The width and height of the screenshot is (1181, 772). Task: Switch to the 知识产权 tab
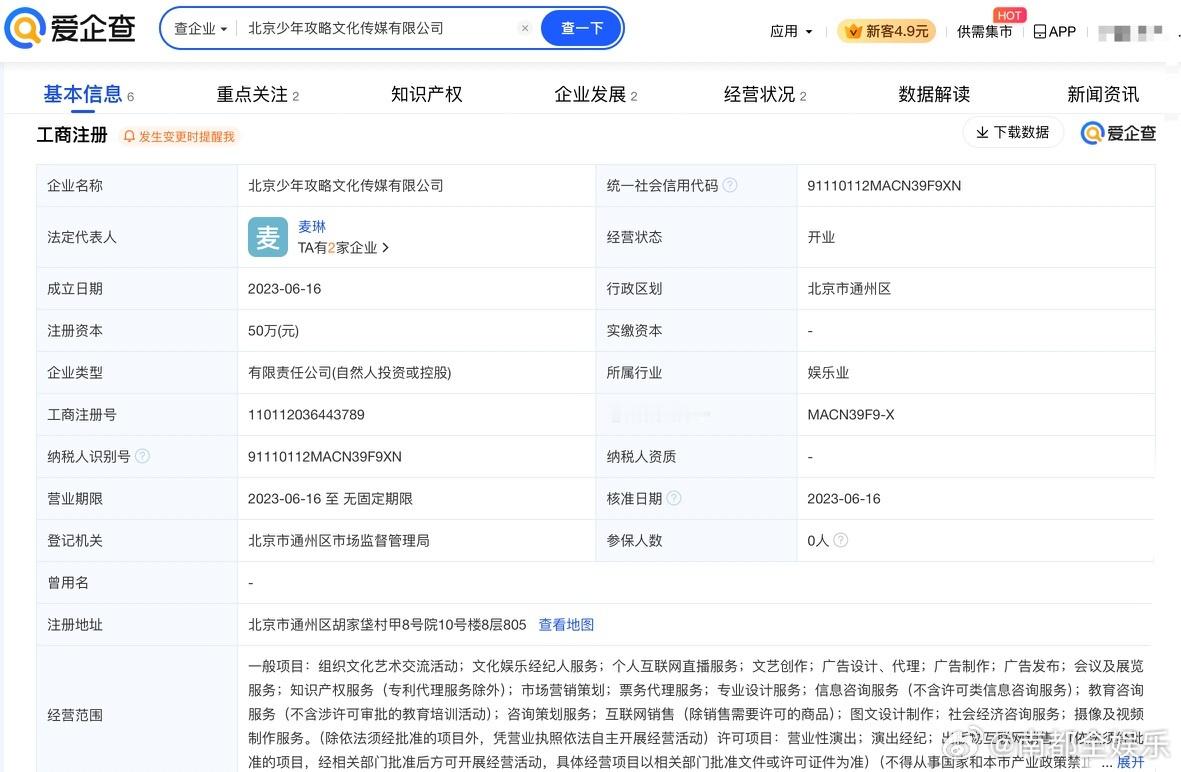[x=426, y=94]
